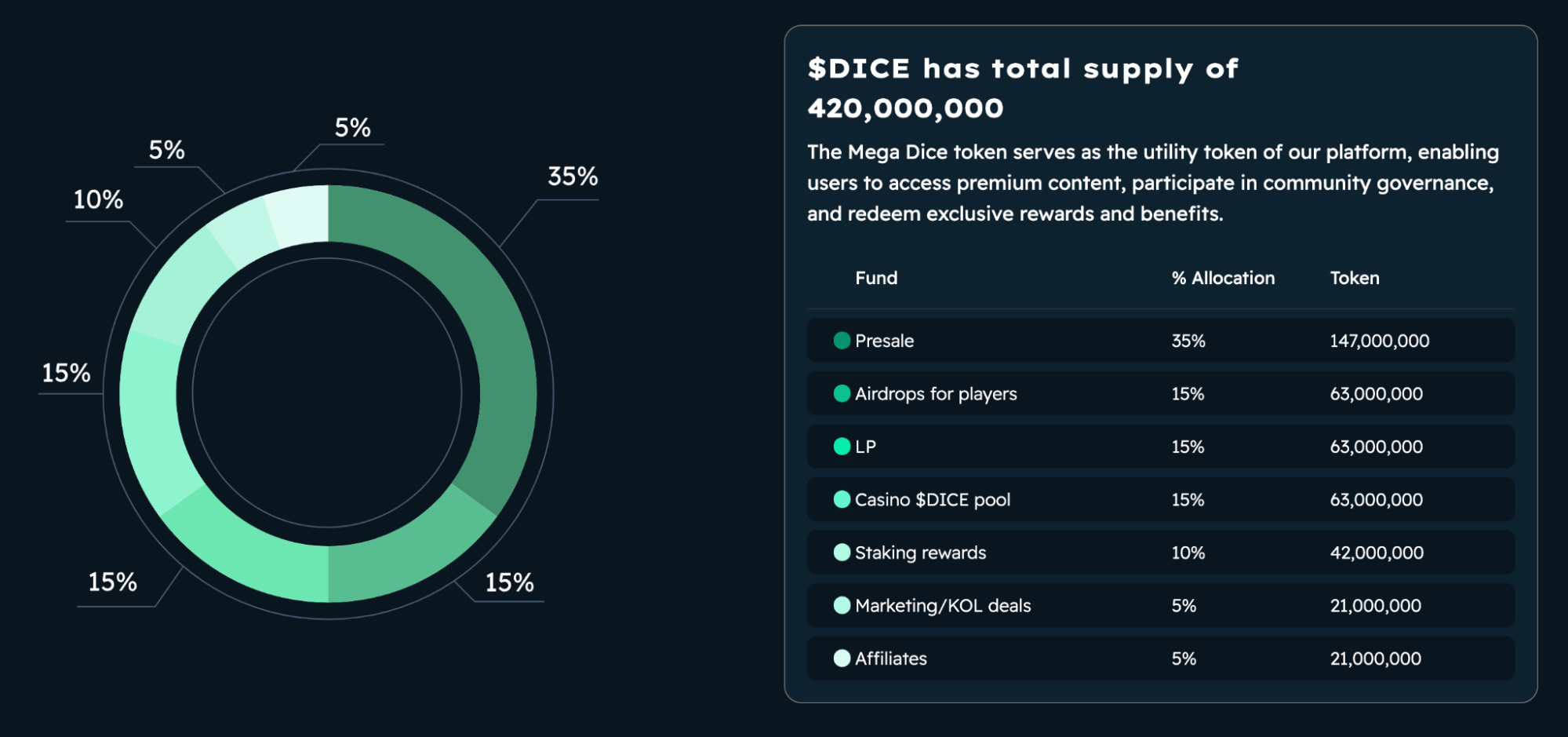Select the bullet dot next to LP
The height and width of the screenshot is (737, 1568).
[842, 447]
